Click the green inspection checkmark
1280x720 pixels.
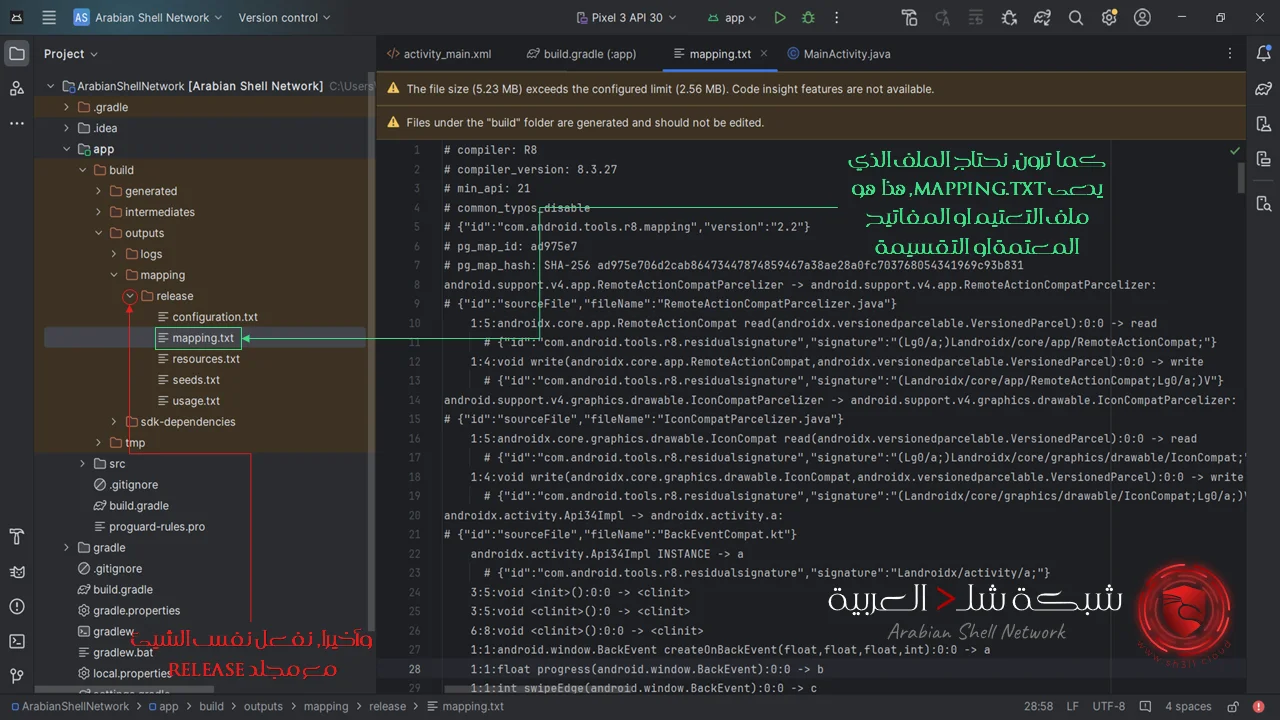[1235, 150]
